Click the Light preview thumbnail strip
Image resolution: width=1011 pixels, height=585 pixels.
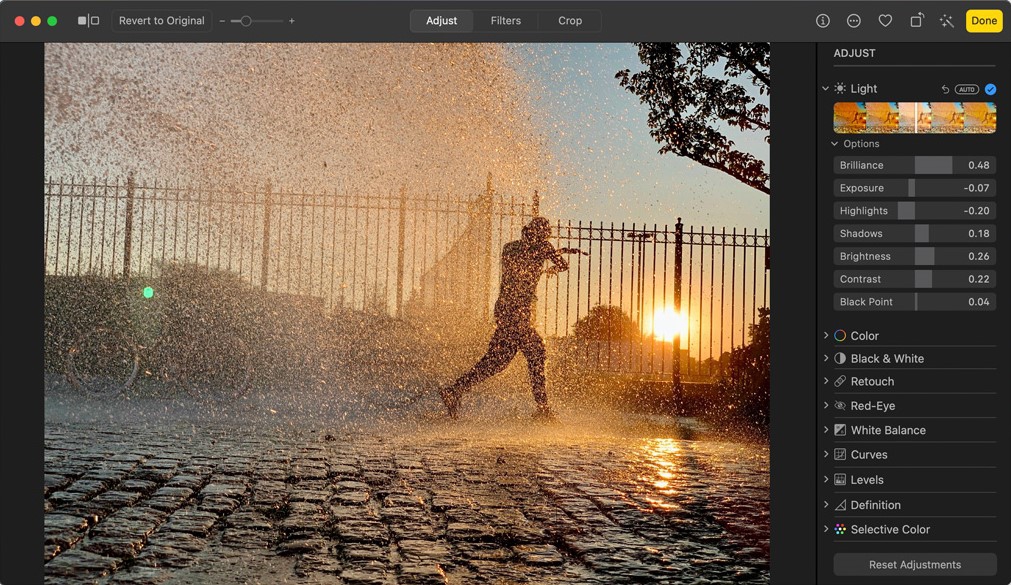[x=914, y=117]
